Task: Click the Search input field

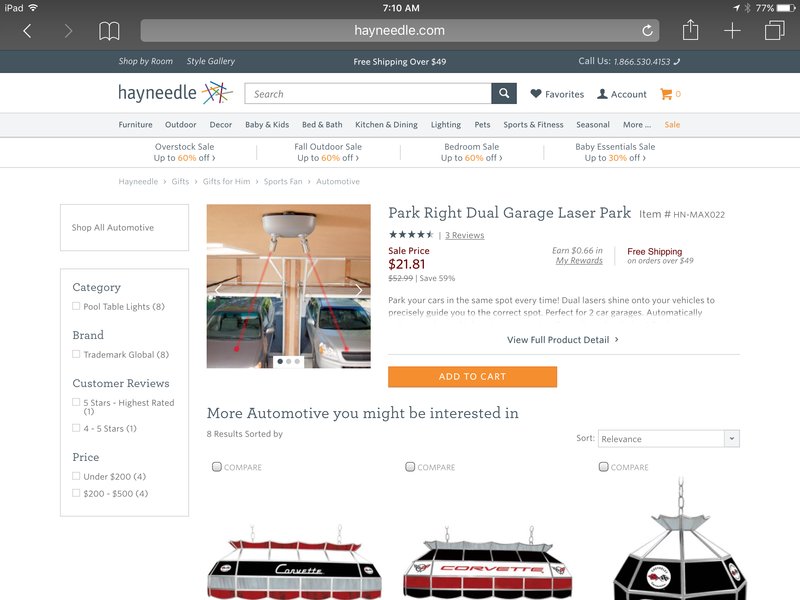Action: (x=368, y=93)
